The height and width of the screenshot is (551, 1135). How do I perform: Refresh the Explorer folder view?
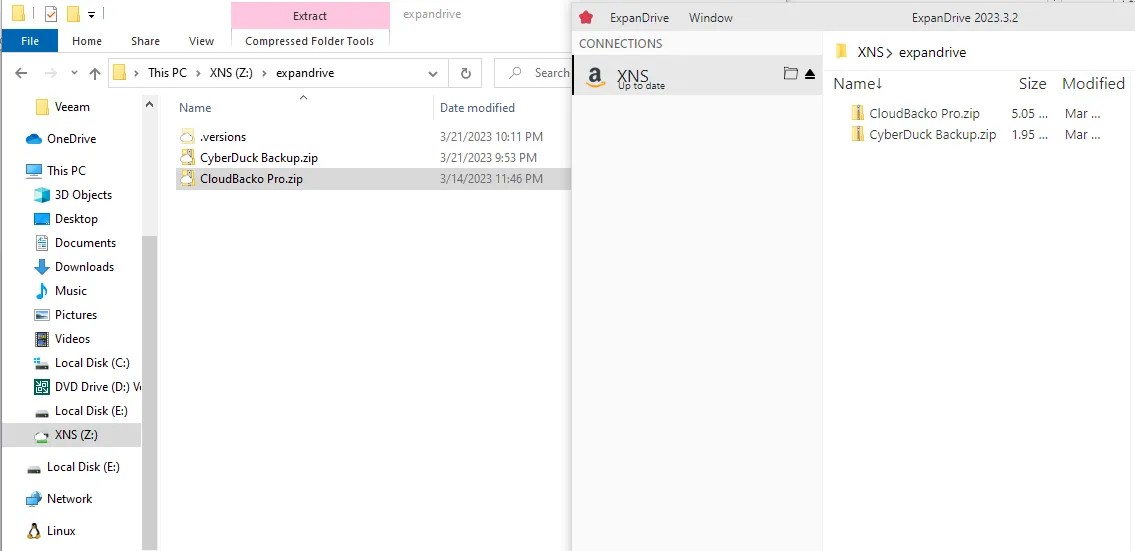[465, 73]
